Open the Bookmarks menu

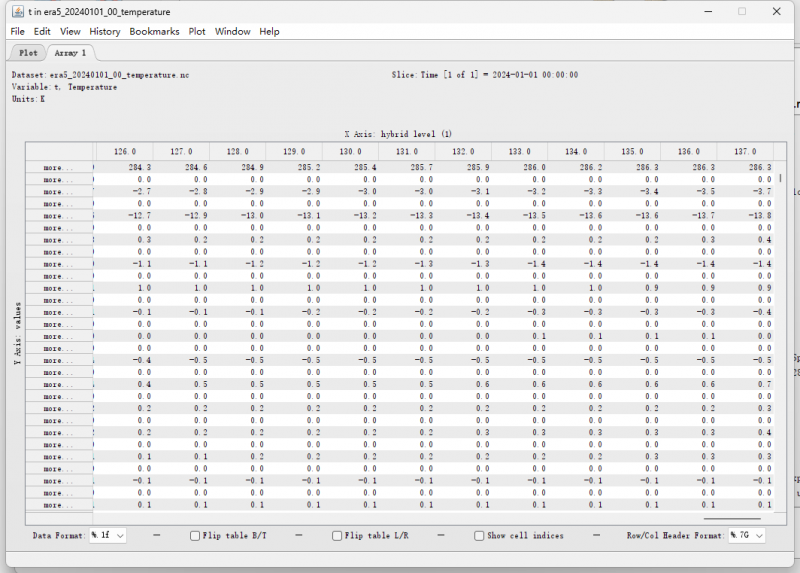(154, 31)
